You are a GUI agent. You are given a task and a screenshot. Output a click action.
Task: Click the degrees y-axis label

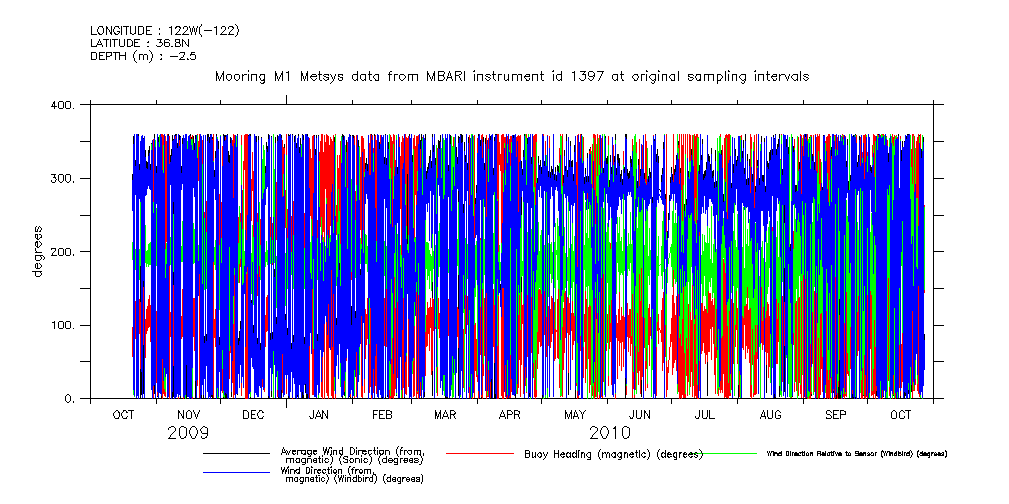click(x=38, y=252)
